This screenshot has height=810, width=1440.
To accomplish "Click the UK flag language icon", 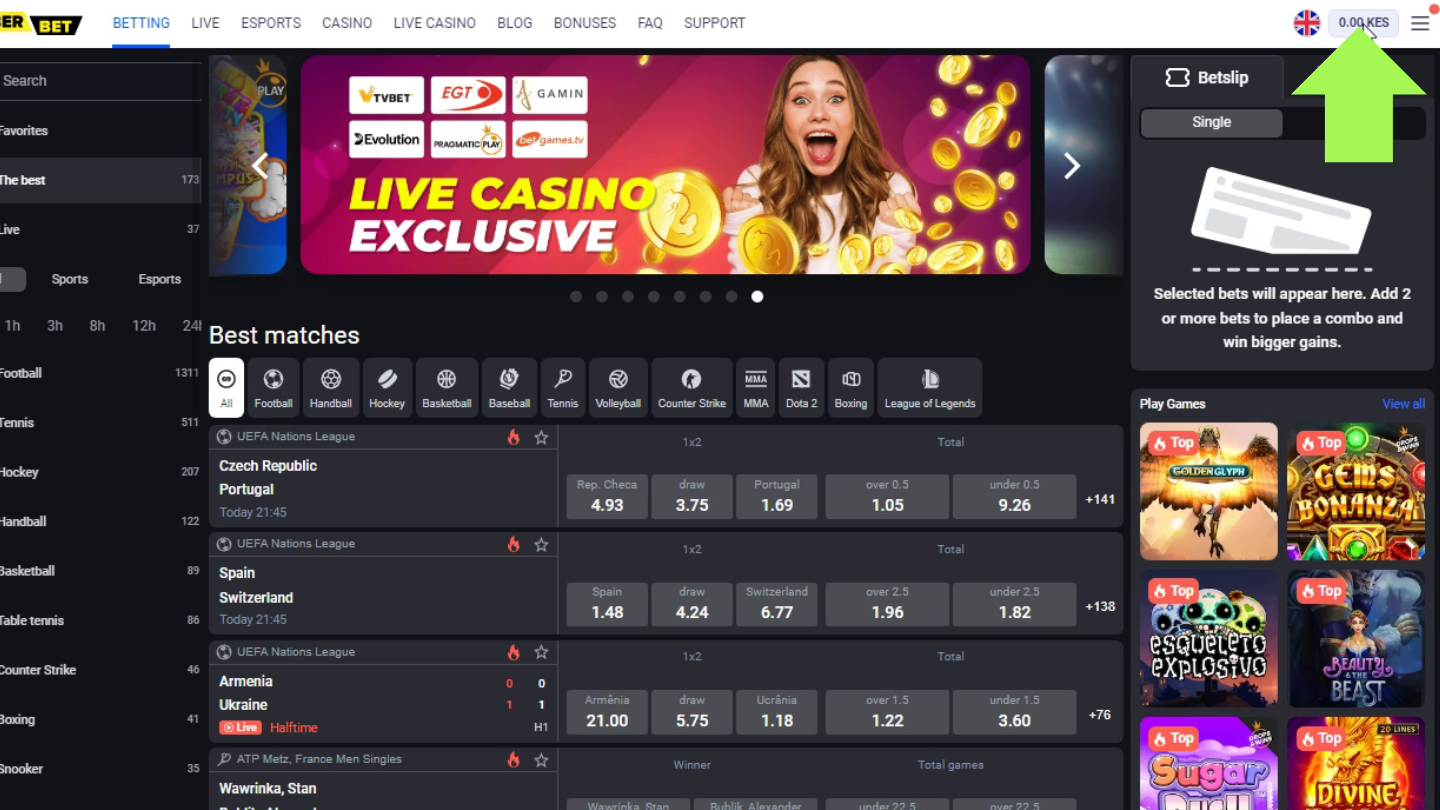I will tap(1307, 23).
